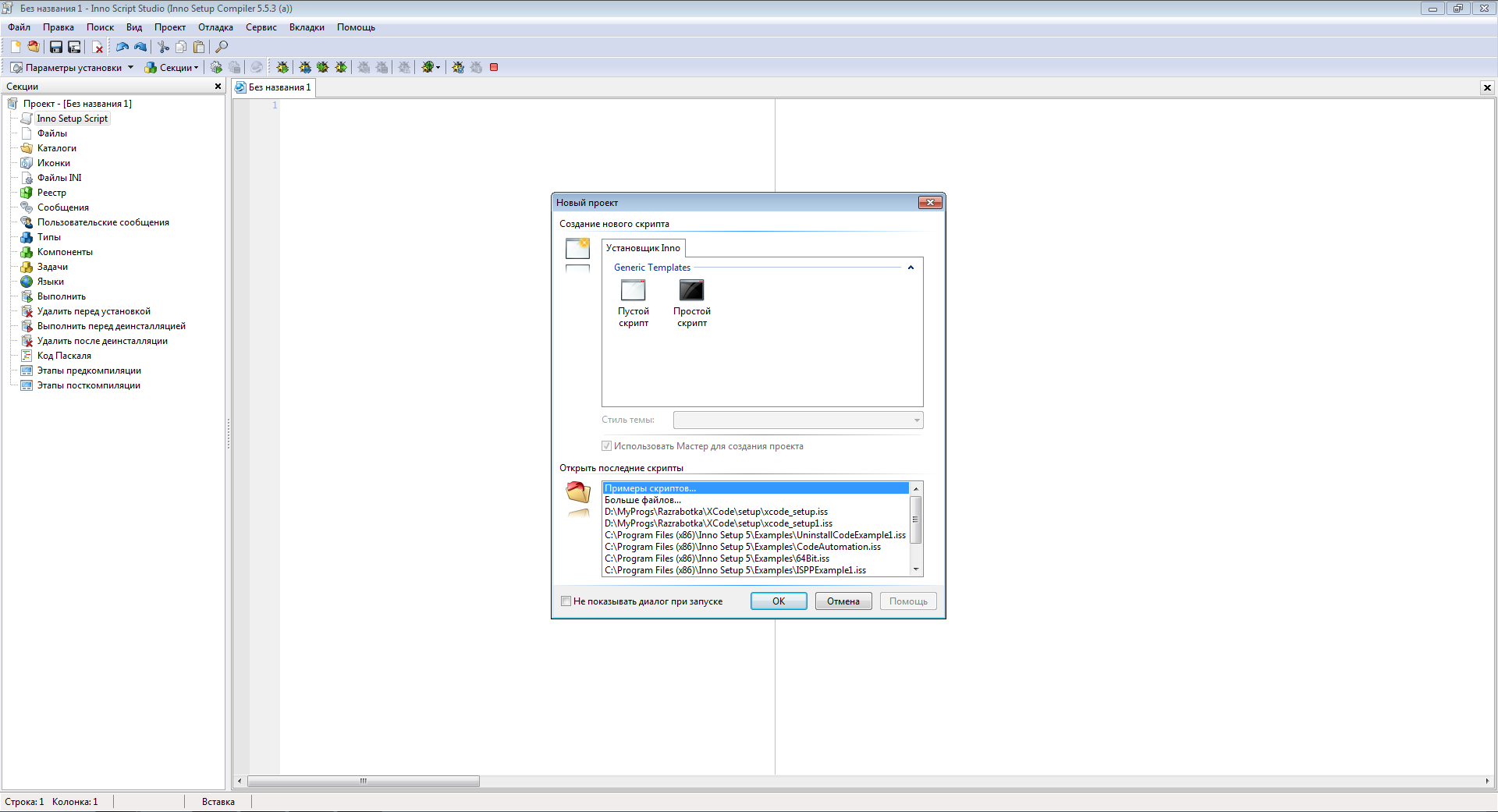This screenshot has width=1498, height=812.
Task: Open the Отладка menu
Action: point(215,27)
